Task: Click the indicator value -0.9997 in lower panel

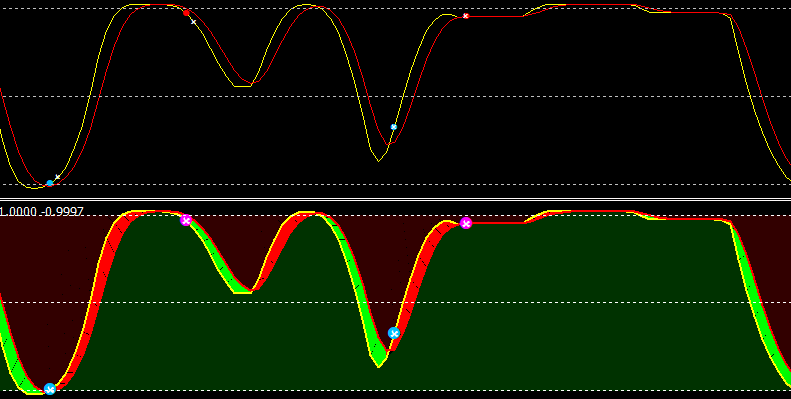Action: click(63, 212)
